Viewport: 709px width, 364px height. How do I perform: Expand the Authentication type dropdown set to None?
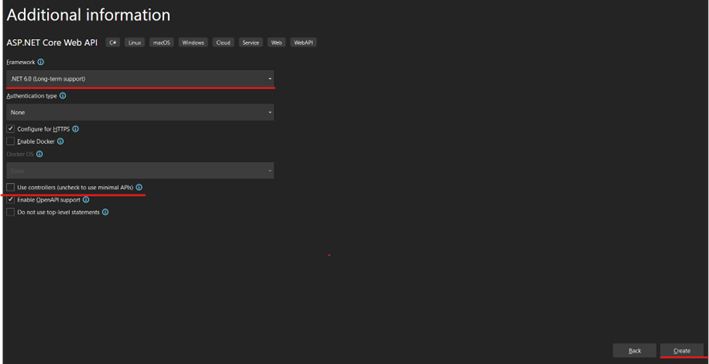point(140,112)
